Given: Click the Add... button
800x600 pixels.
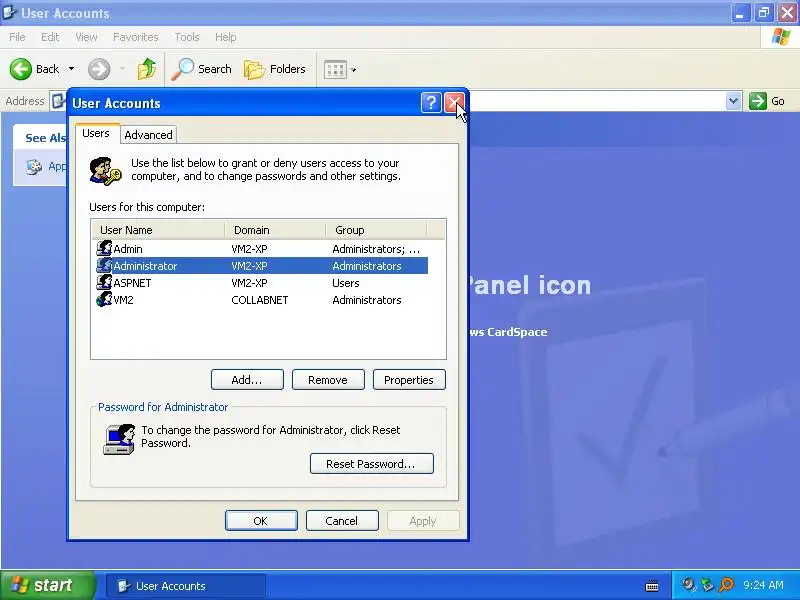Looking at the screenshot, I should click(x=247, y=380).
